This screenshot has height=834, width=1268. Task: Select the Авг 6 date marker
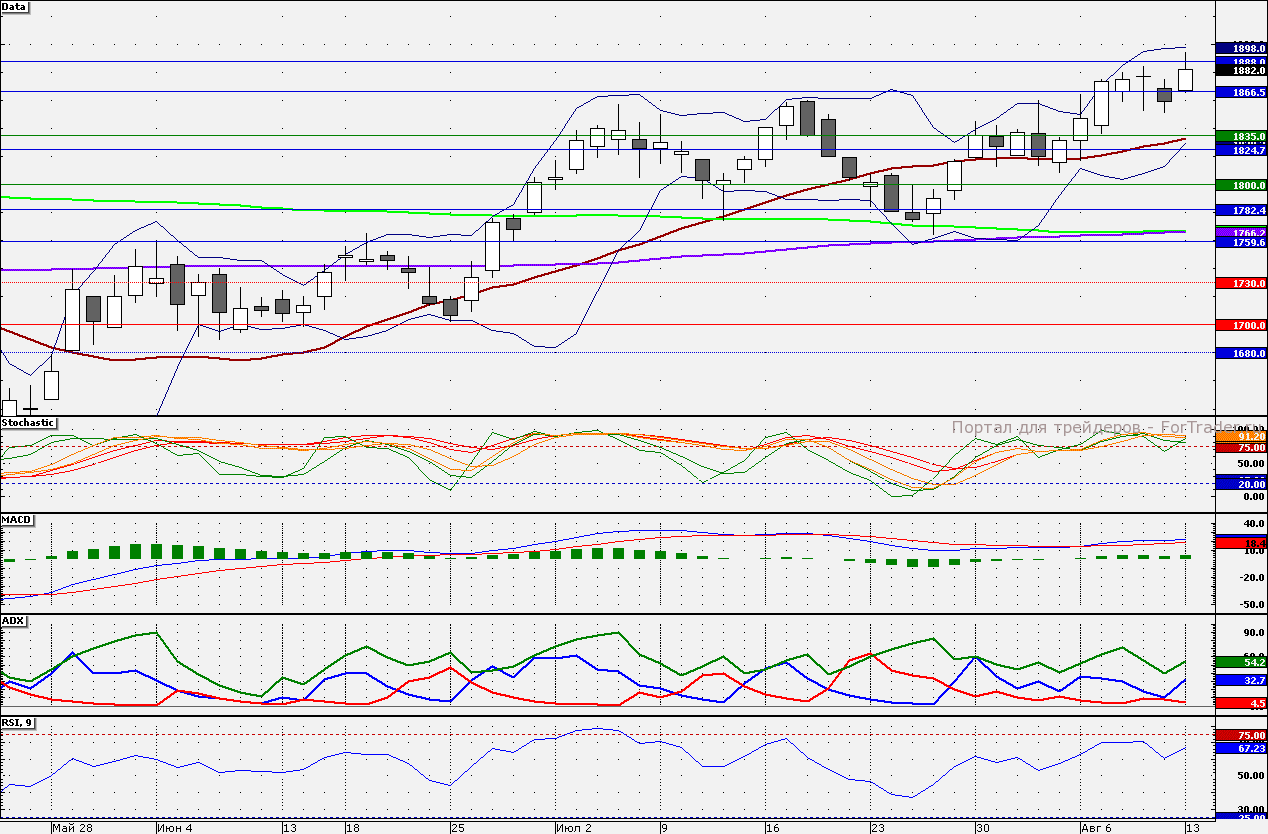coord(1097,828)
